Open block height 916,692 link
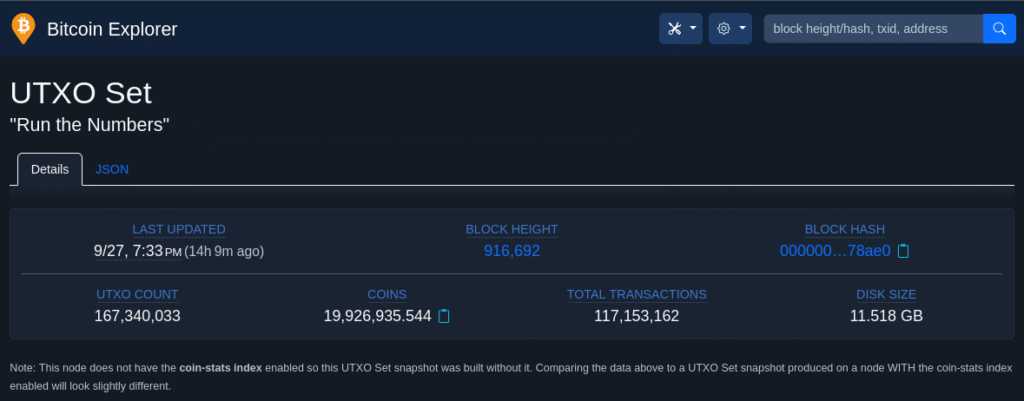1024x401 pixels. tap(512, 251)
